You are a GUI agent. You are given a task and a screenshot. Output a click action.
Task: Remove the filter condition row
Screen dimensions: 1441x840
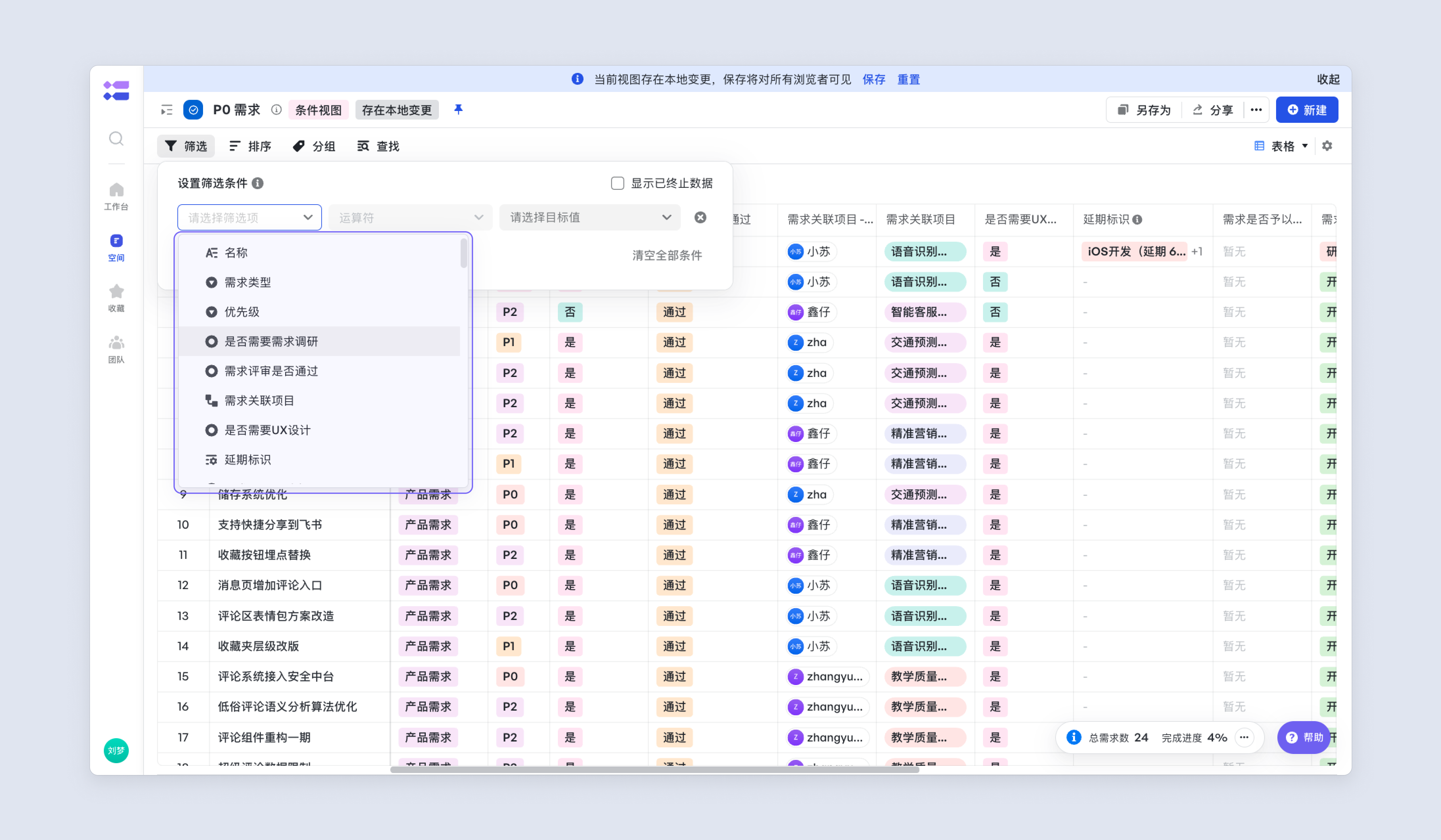coord(700,217)
